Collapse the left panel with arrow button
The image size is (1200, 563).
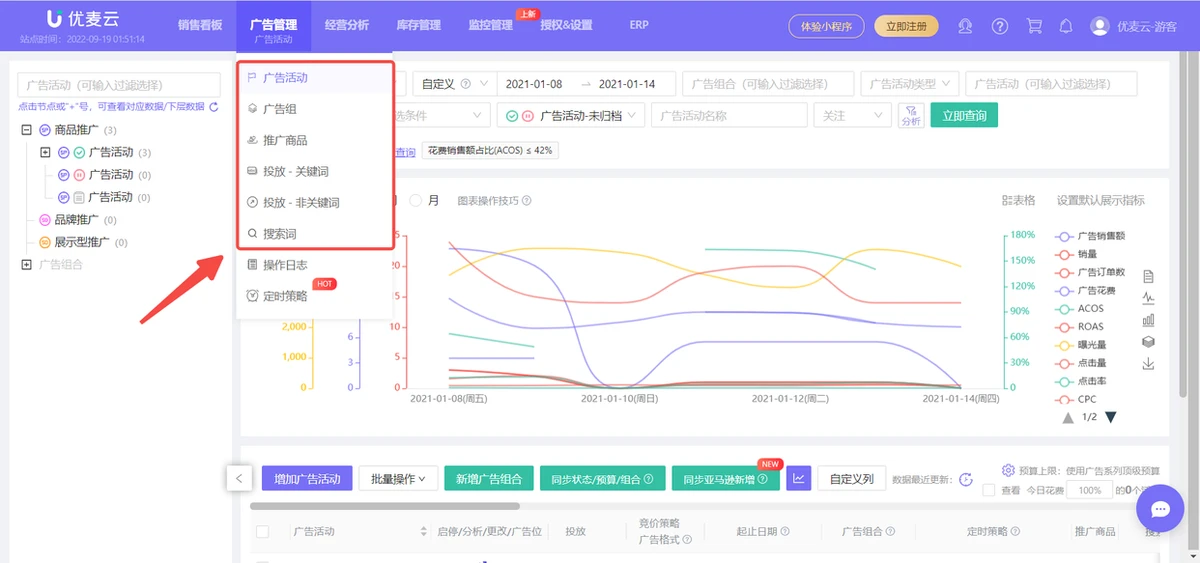238,479
